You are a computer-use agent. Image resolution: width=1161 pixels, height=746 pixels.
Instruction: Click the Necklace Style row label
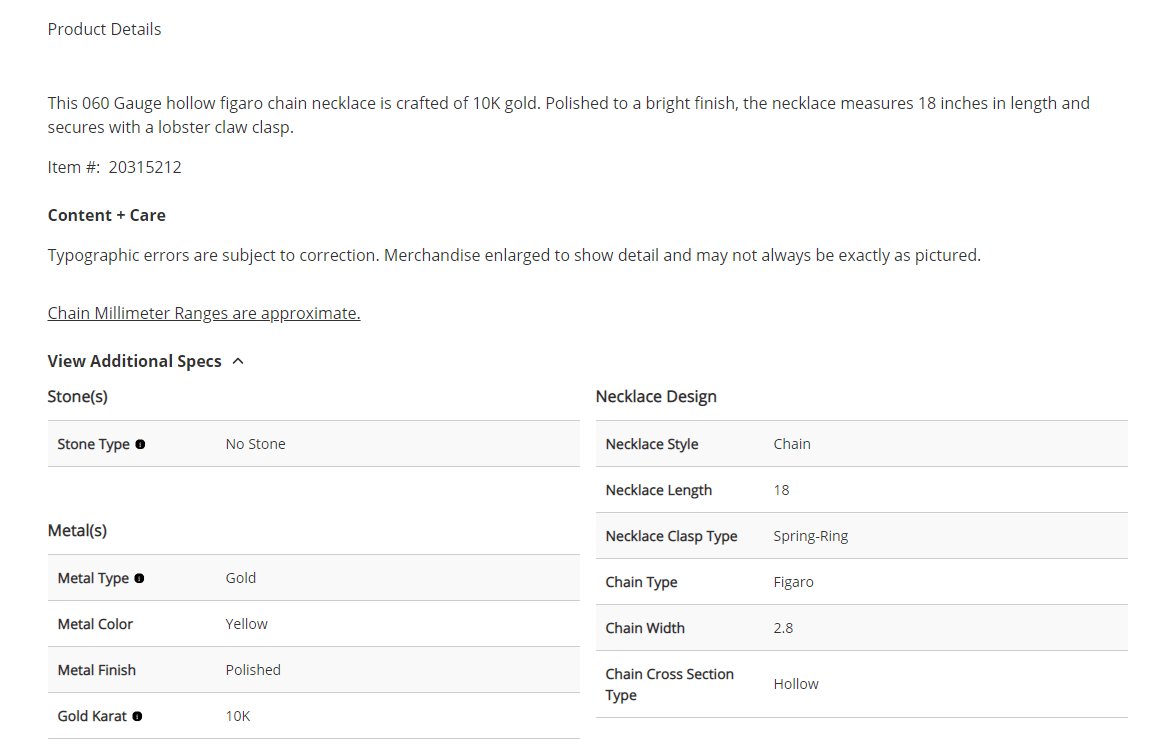652,444
